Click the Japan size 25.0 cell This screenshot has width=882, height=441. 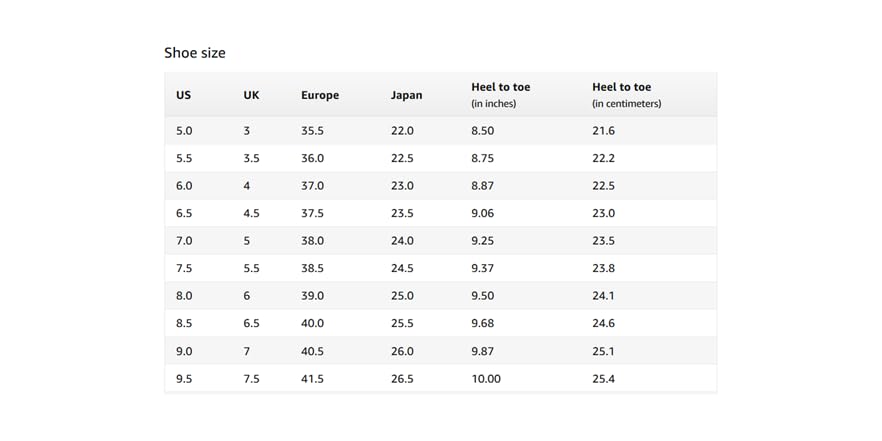click(402, 296)
